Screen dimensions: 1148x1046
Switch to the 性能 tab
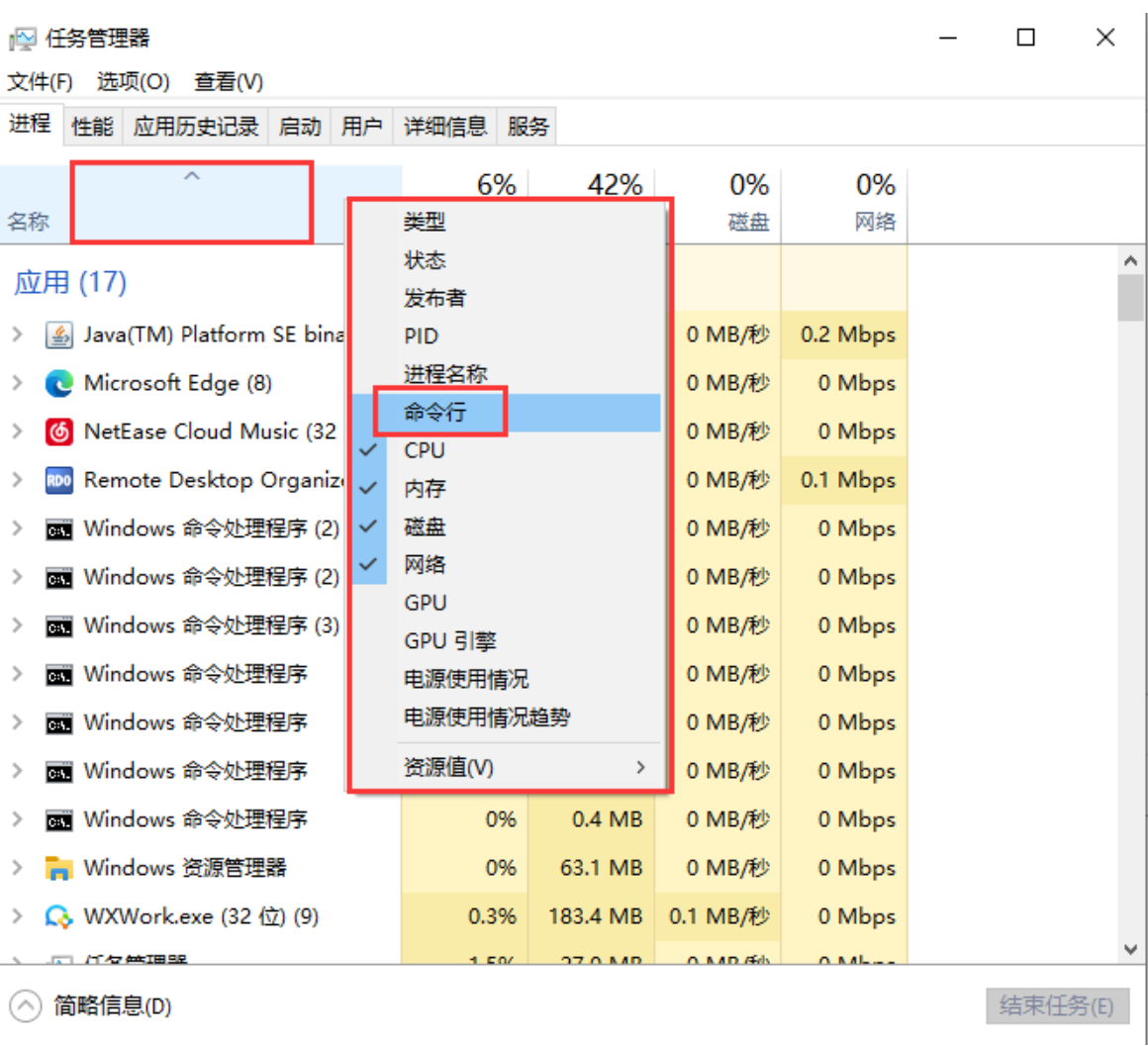coord(91,126)
